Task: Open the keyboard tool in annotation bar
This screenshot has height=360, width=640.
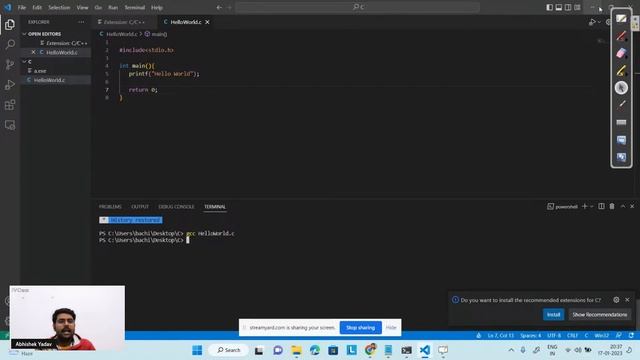Action: click(x=621, y=122)
